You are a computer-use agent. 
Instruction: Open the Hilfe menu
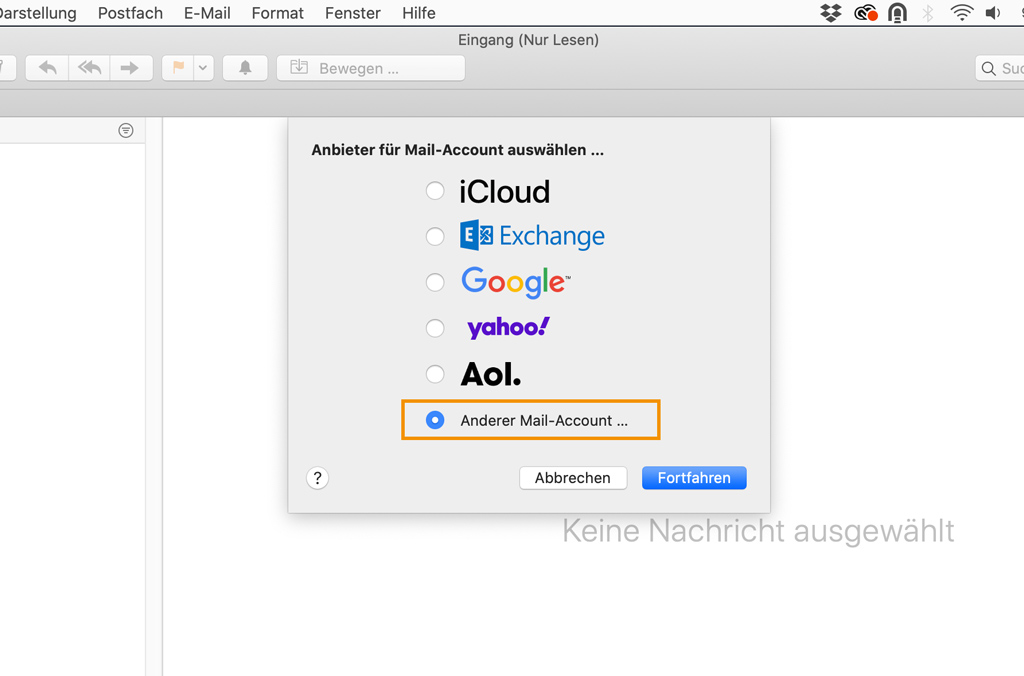click(x=419, y=13)
